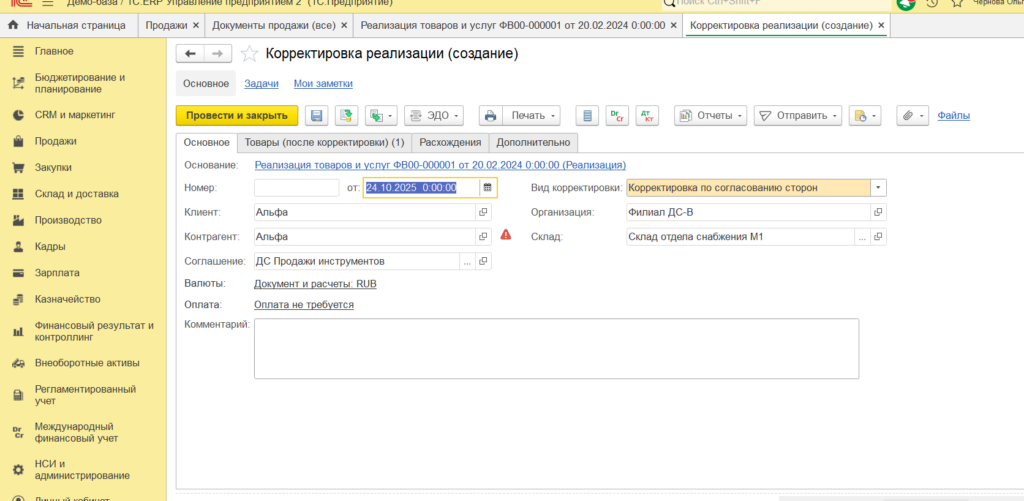
Task: Open the create-based-on dropdown icon
Action: point(381,116)
